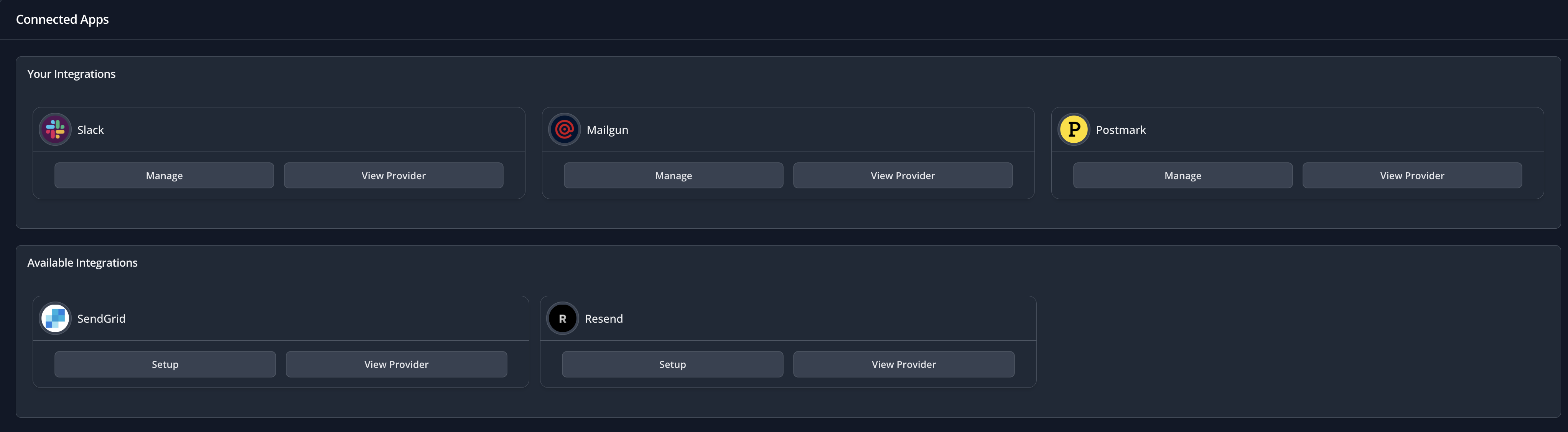Open Manage for Mailgun

tap(673, 175)
